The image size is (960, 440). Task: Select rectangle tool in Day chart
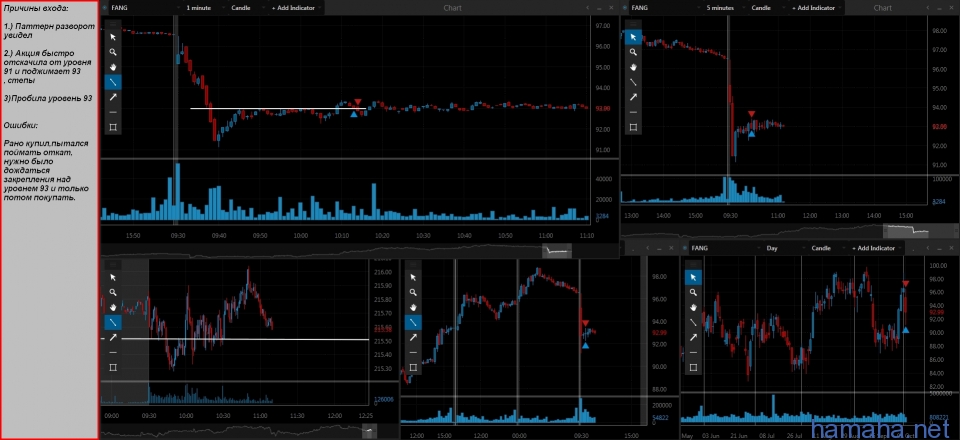point(693,367)
